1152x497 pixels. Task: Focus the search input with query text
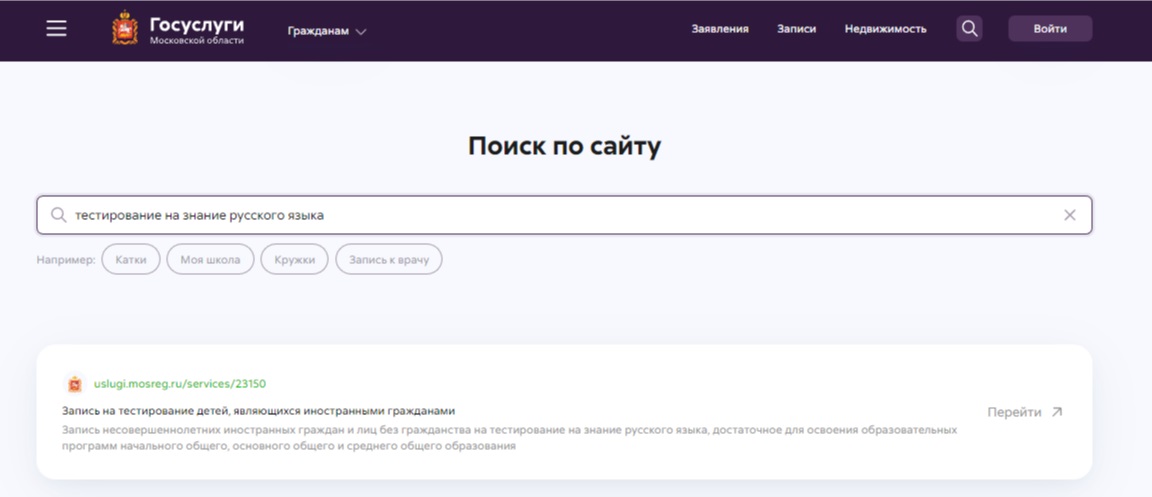pyautogui.click(x=564, y=215)
